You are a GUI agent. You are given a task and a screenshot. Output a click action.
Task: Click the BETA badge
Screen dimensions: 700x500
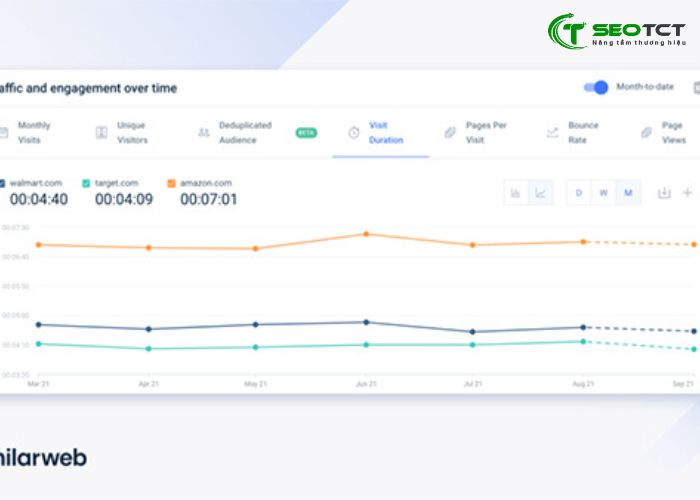(x=306, y=133)
